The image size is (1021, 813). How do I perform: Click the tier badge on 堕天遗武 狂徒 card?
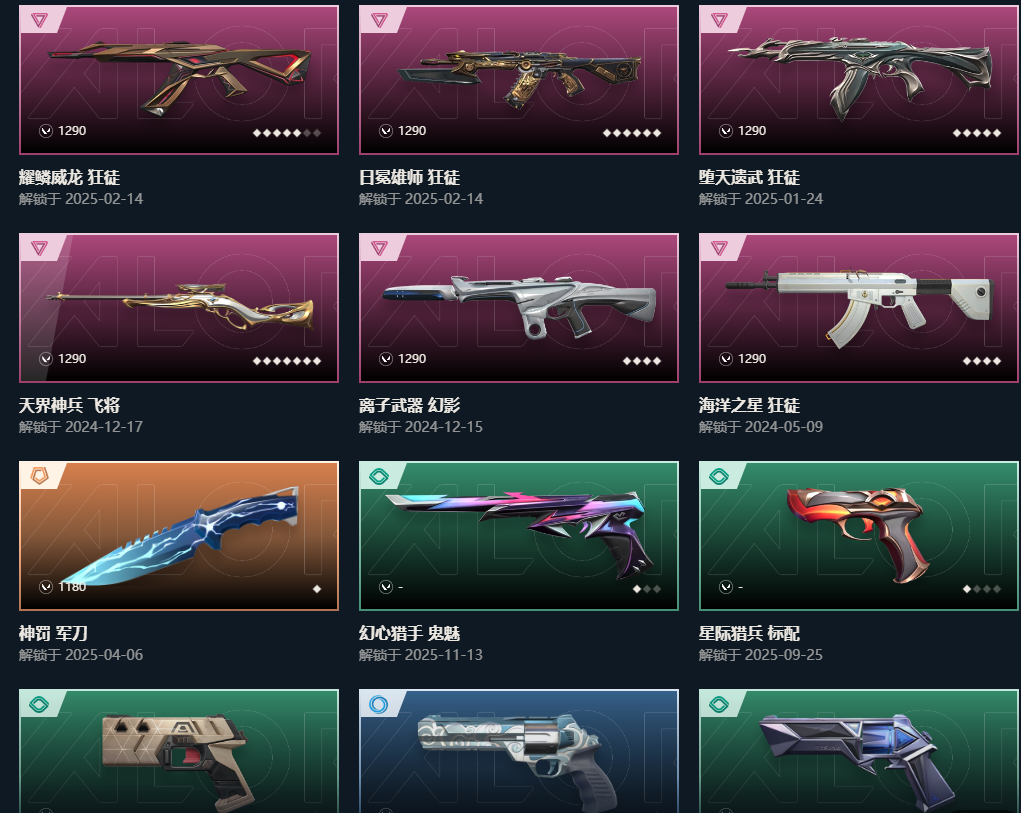(719, 20)
